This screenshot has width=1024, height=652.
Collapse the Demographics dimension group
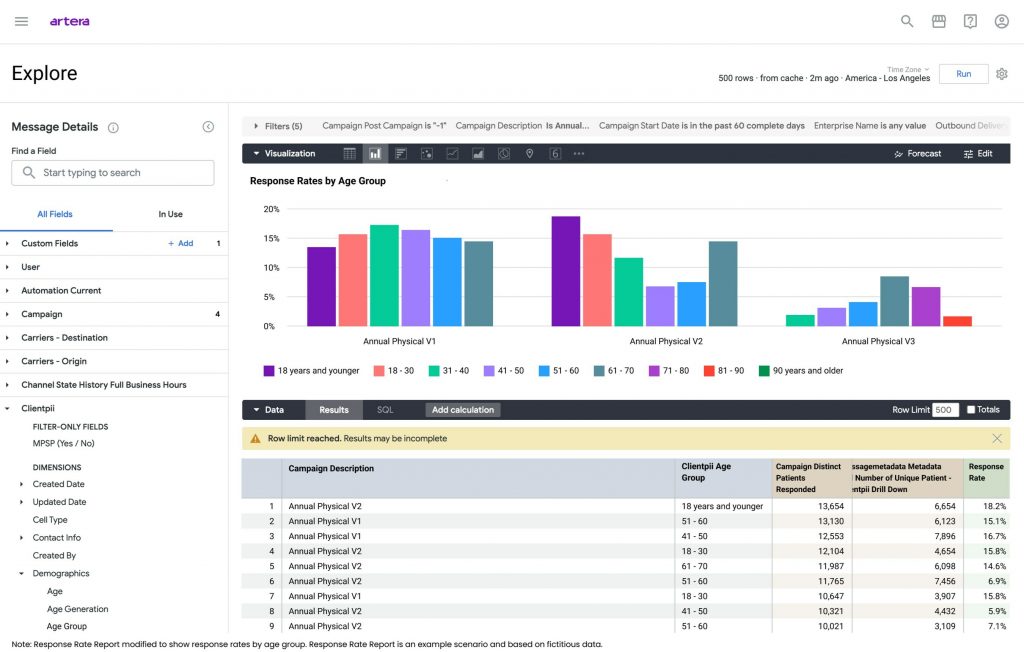[x=61, y=574]
